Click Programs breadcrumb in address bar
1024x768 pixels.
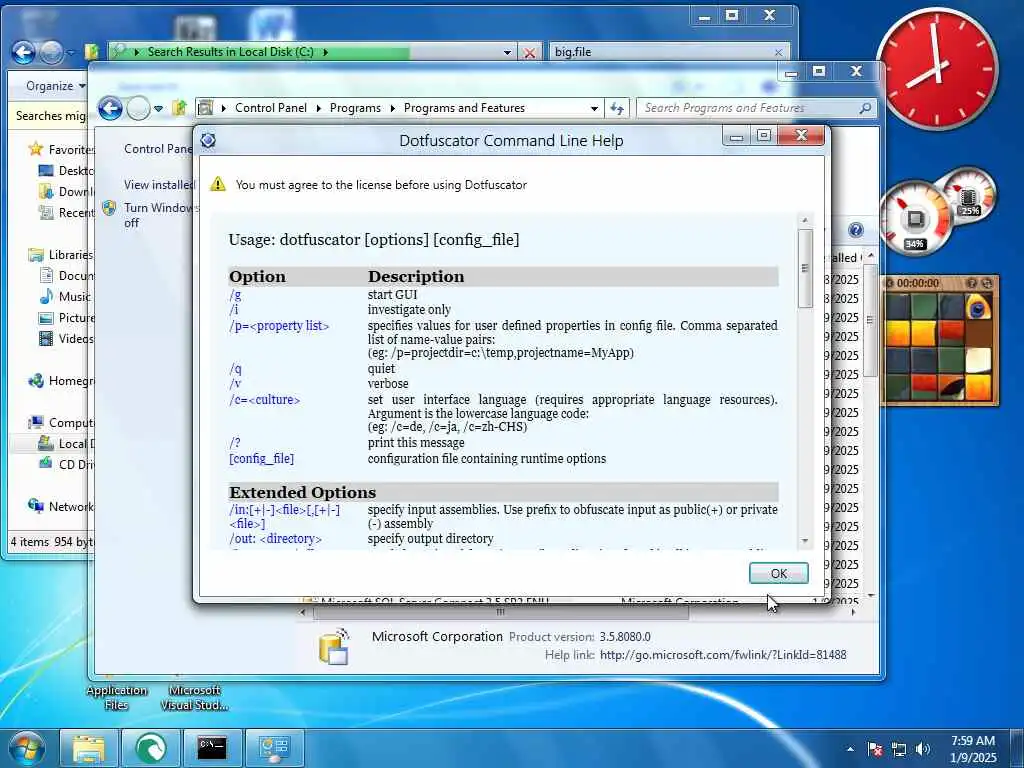coord(355,108)
